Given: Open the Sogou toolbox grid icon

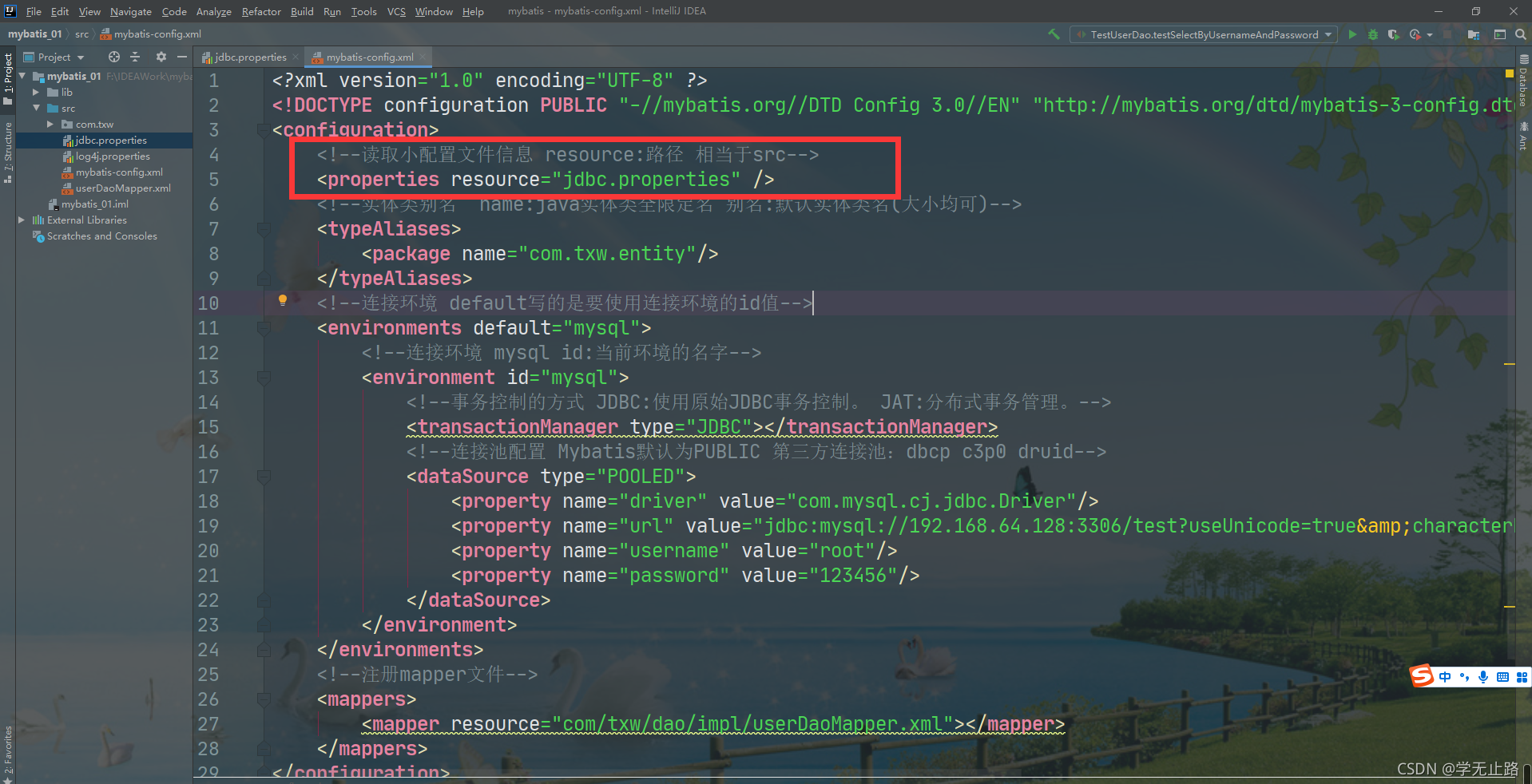Looking at the screenshot, I should 1522,677.
